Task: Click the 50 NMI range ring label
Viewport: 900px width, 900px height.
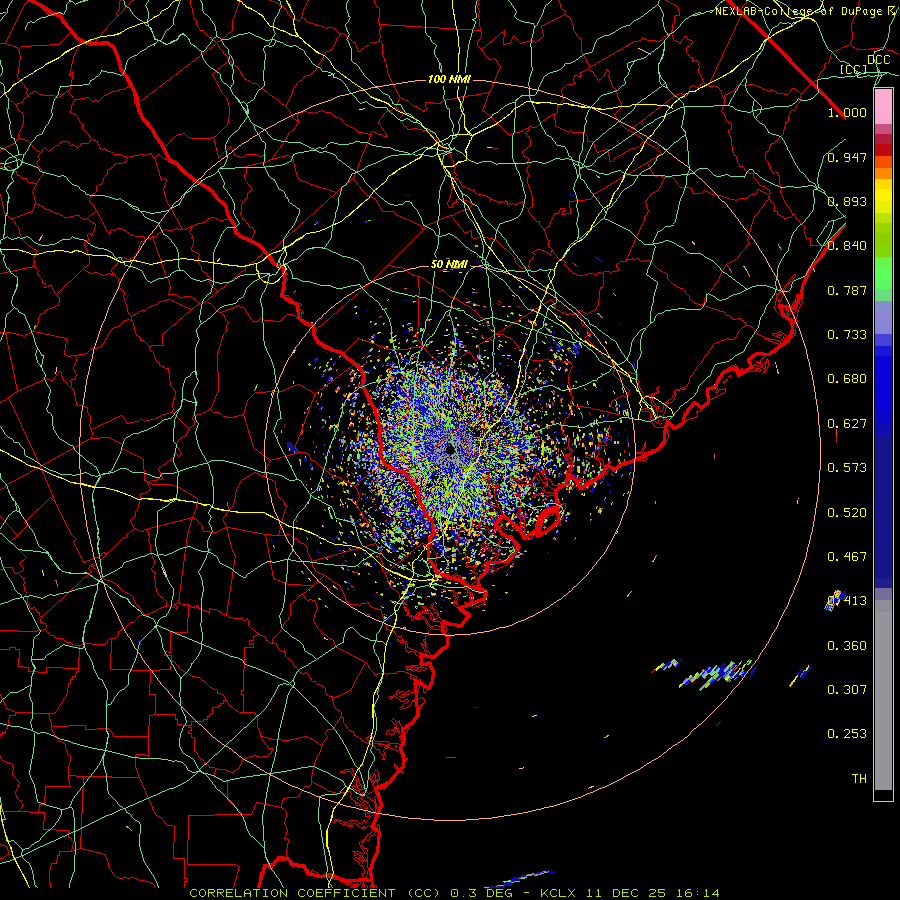Action: [449, 265]
